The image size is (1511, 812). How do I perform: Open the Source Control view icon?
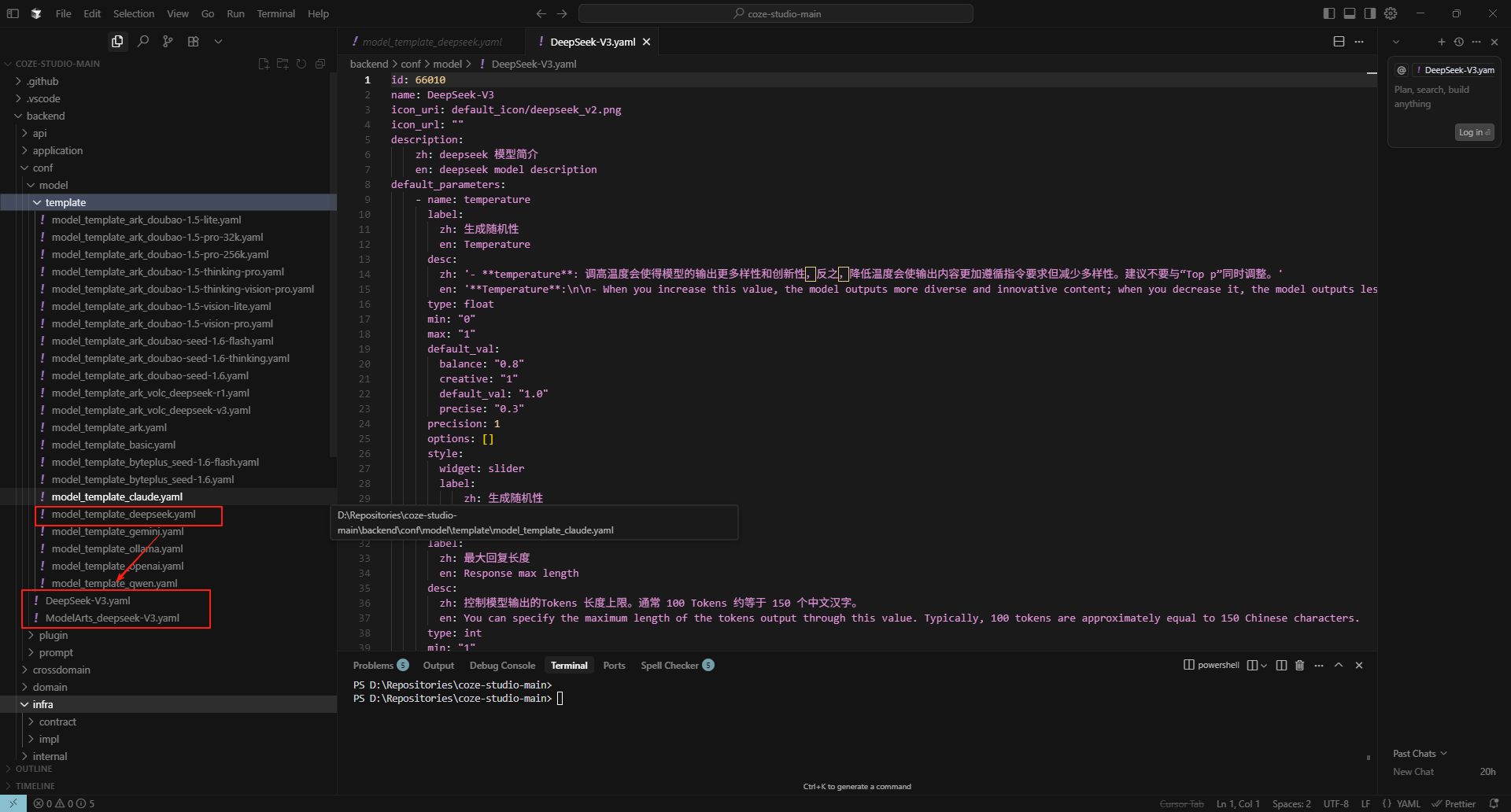(x=168, y=42)
